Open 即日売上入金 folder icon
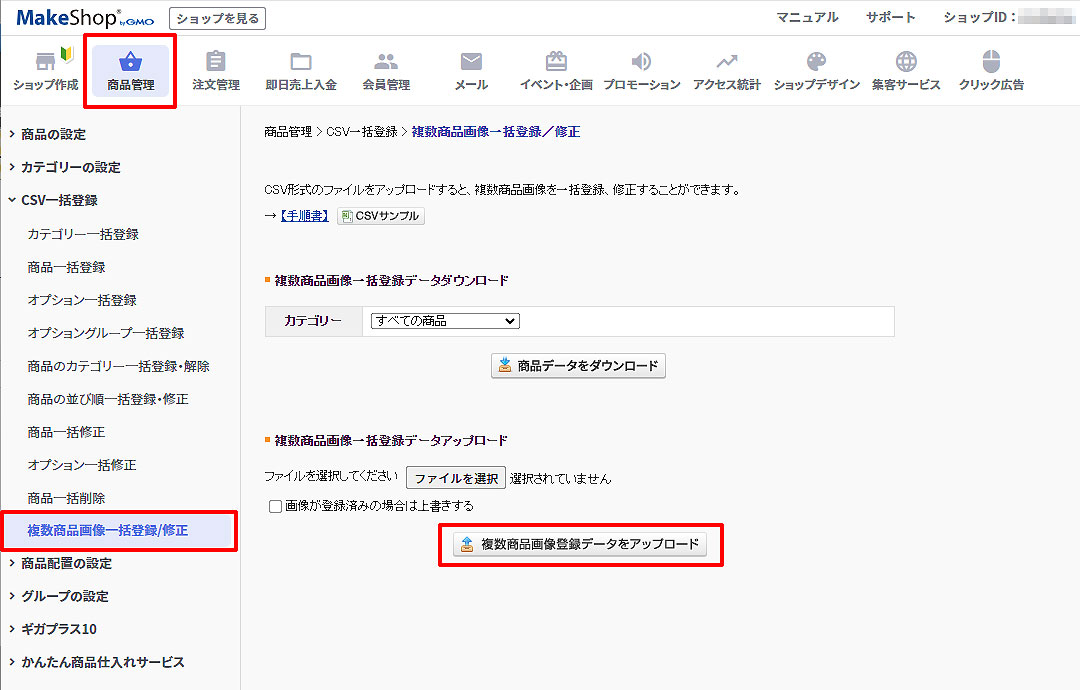 (301, 62)
